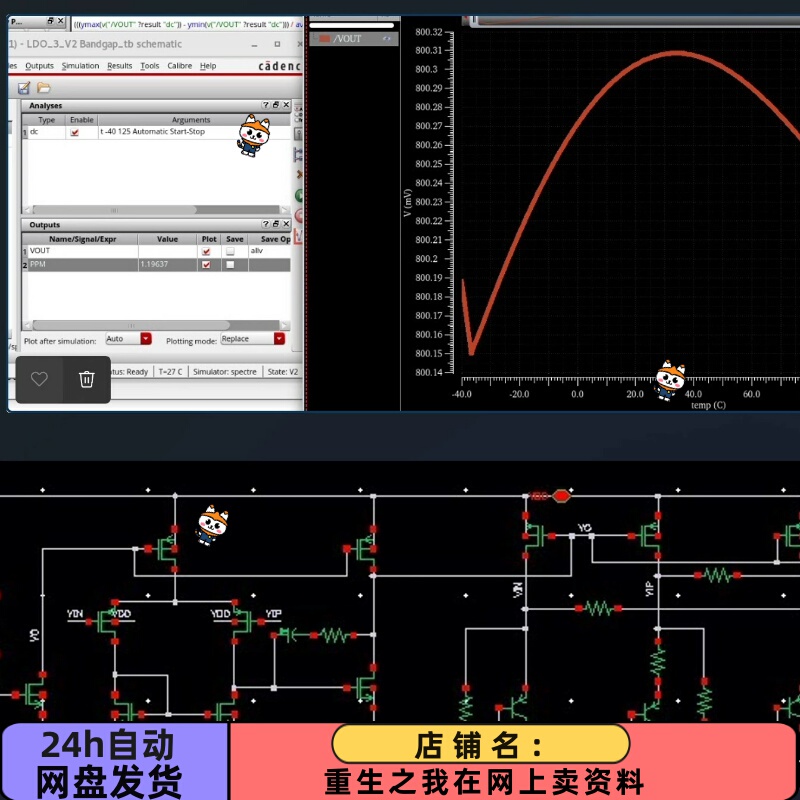Click the YC net label in schematic
The image size is (800, 800).
click(584, 528)
